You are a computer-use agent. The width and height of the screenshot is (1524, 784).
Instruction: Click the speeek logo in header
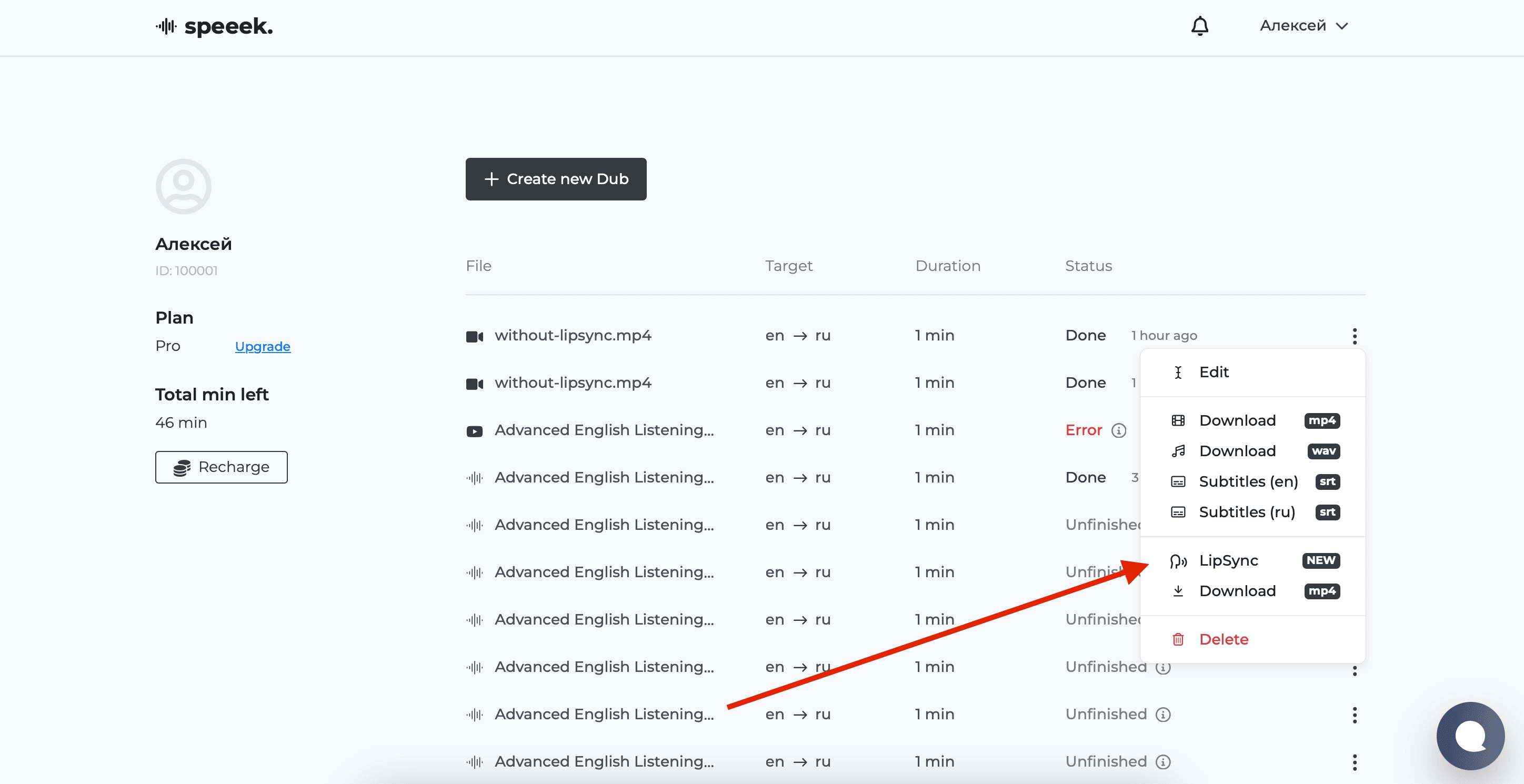(x=214, y=26)
